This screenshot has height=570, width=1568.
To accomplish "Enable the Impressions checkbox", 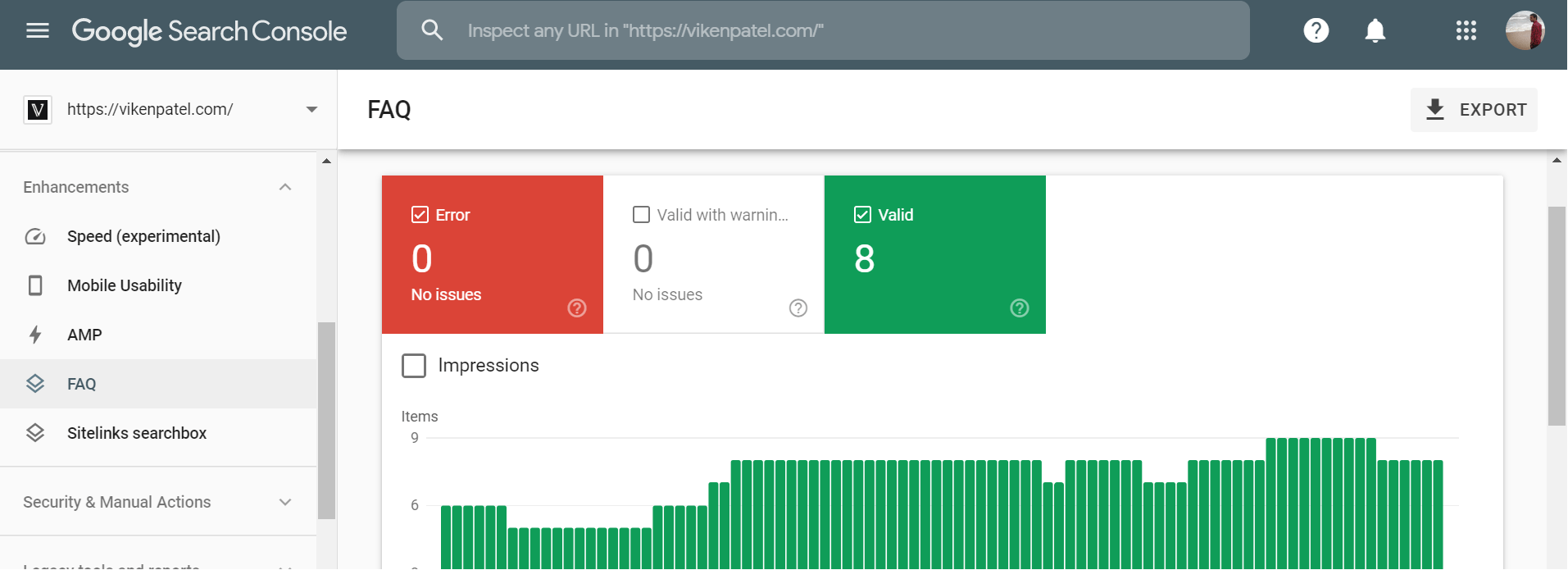I will click(414, 366).
